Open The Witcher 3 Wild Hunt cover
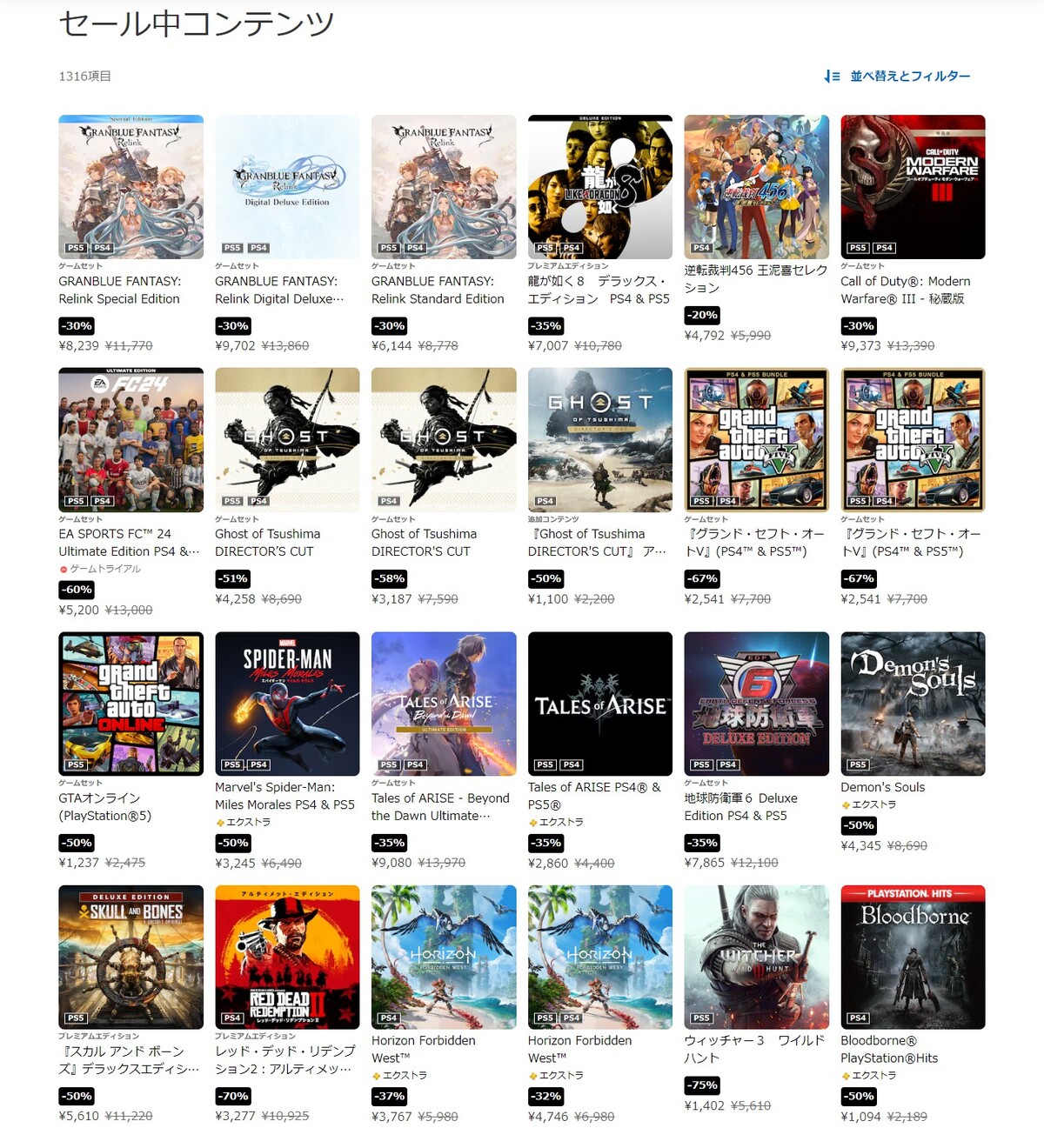Image resolution: width=1044 pixels, height=1148 pixels. coord(757,958)
